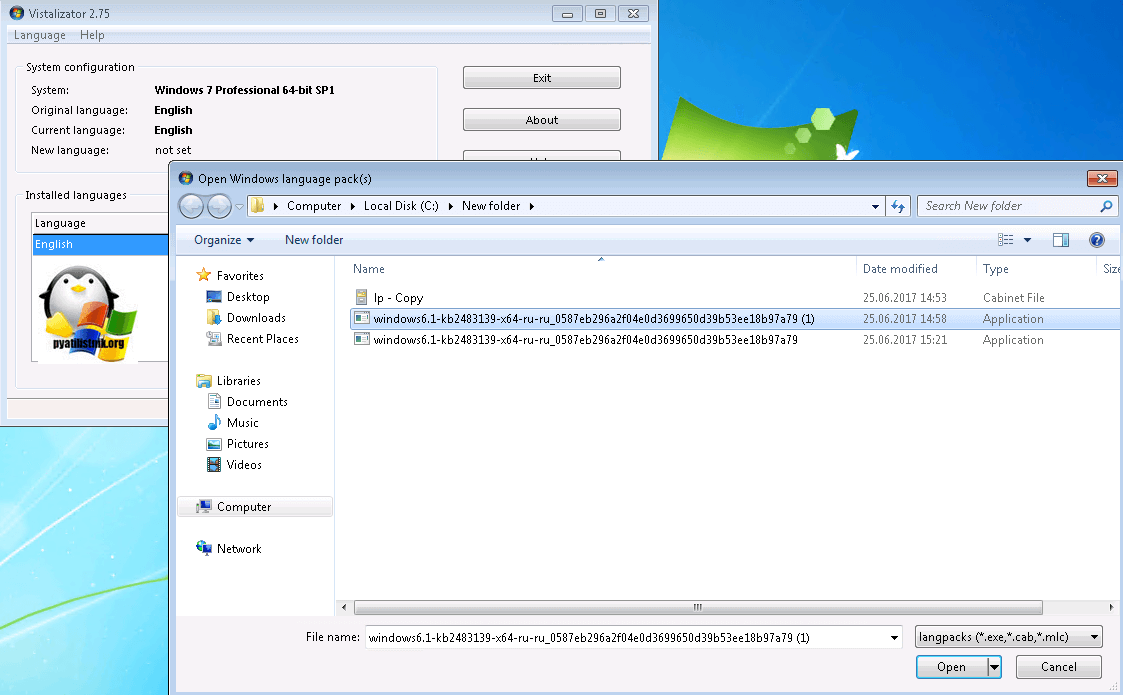Open Music library

[243, 423]
